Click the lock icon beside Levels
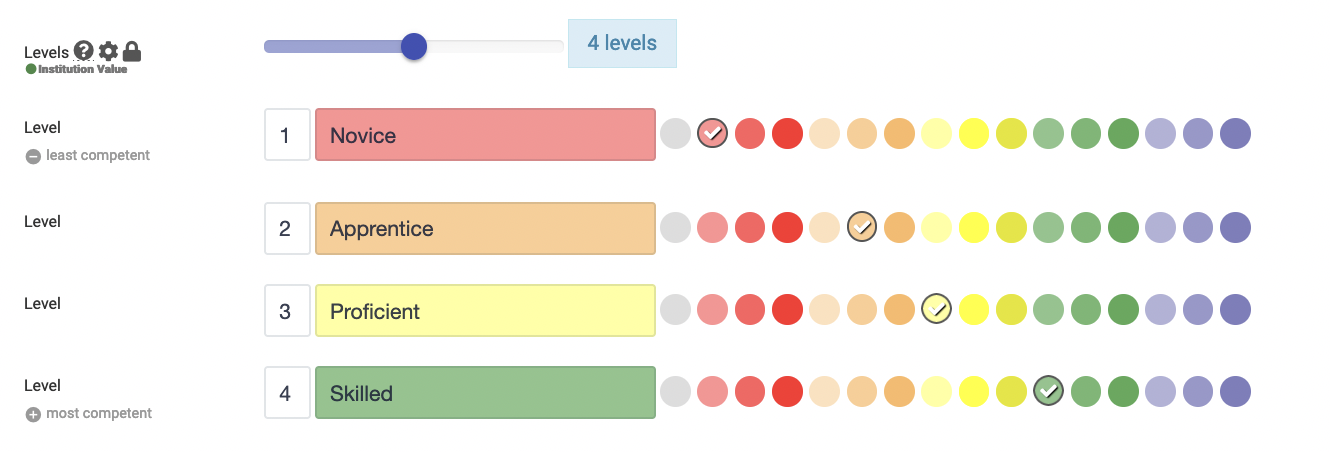This screenshot has width=1330, height=452. point(131,51)
